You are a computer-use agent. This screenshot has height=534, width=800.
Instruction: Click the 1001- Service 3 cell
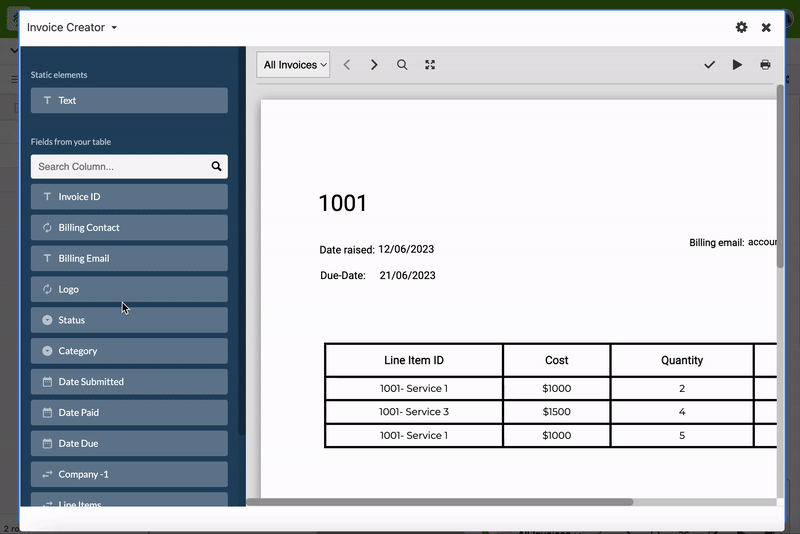click(x=414, y=412)
